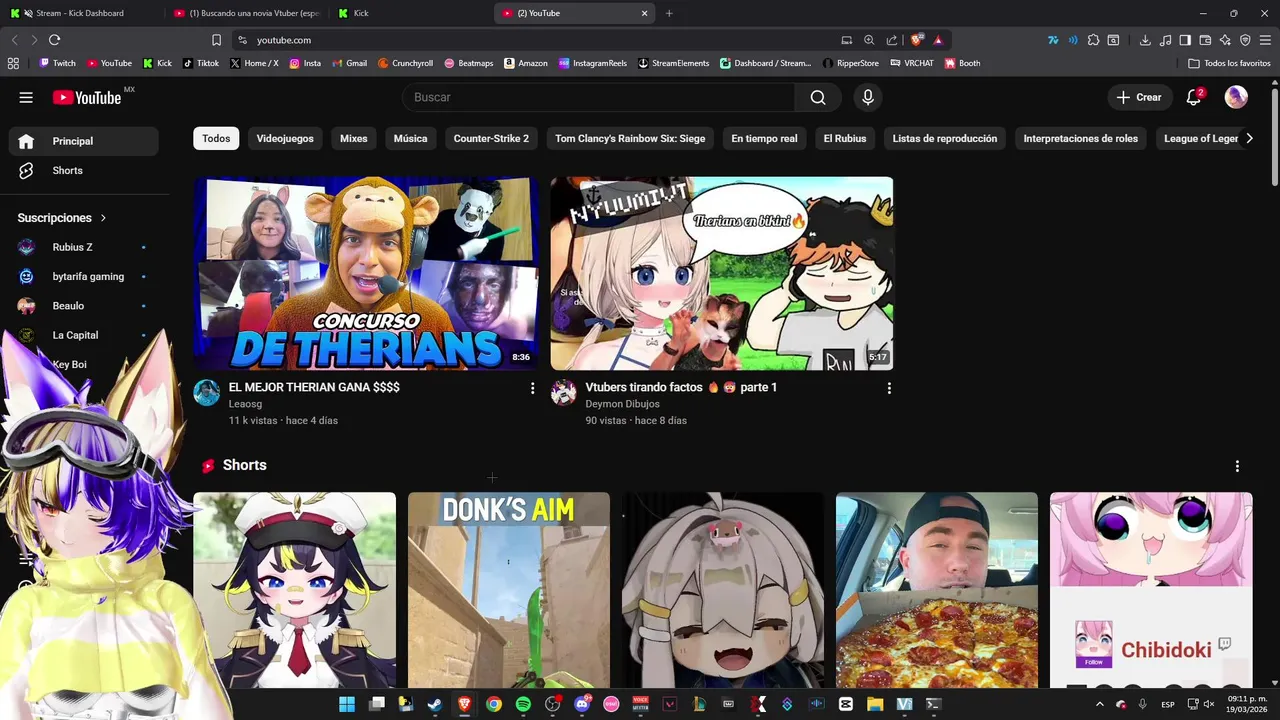Click the Brave Rewards triangle icon
The width and height of the screenshot is (1280, 720).
(938, 40)
